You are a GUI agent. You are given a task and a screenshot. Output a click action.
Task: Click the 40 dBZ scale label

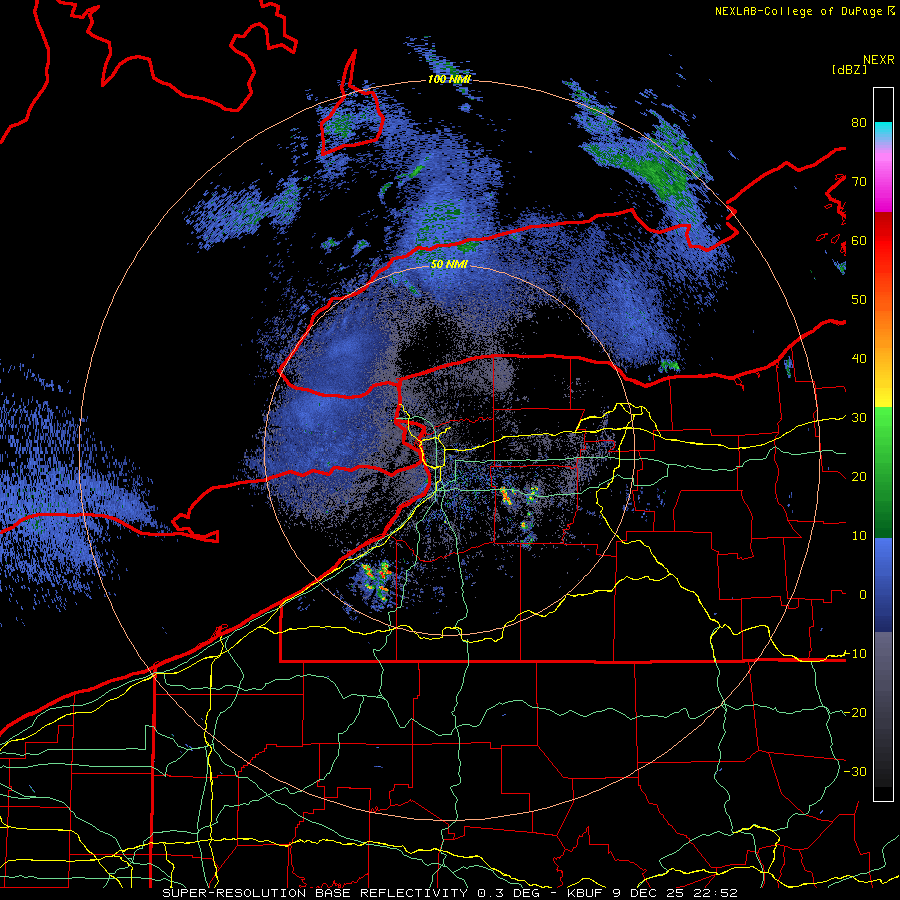(x=859, y=358)
